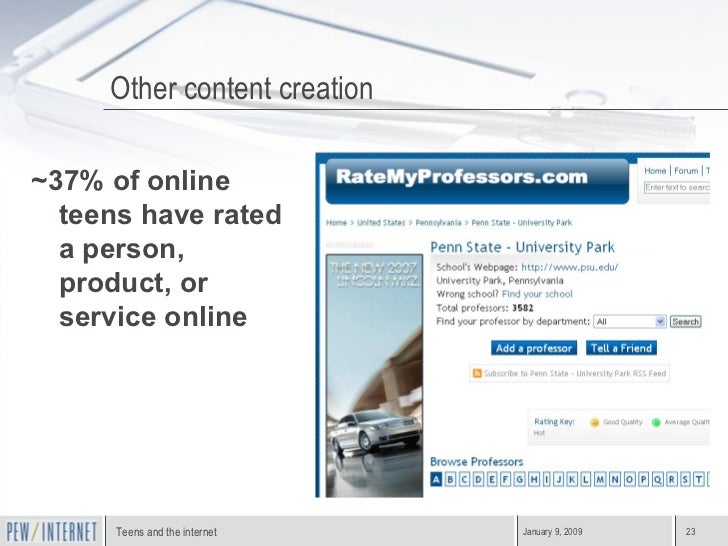Click the footer text Teens and the internet
The image size is (728, 546).
pyautogui.click(x=166, y=532)
